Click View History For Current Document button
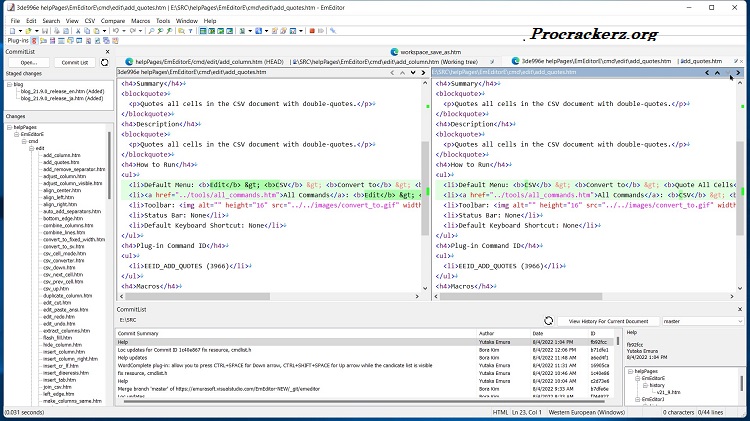Viewport: 750px width, 421px height. pos(608,321)
